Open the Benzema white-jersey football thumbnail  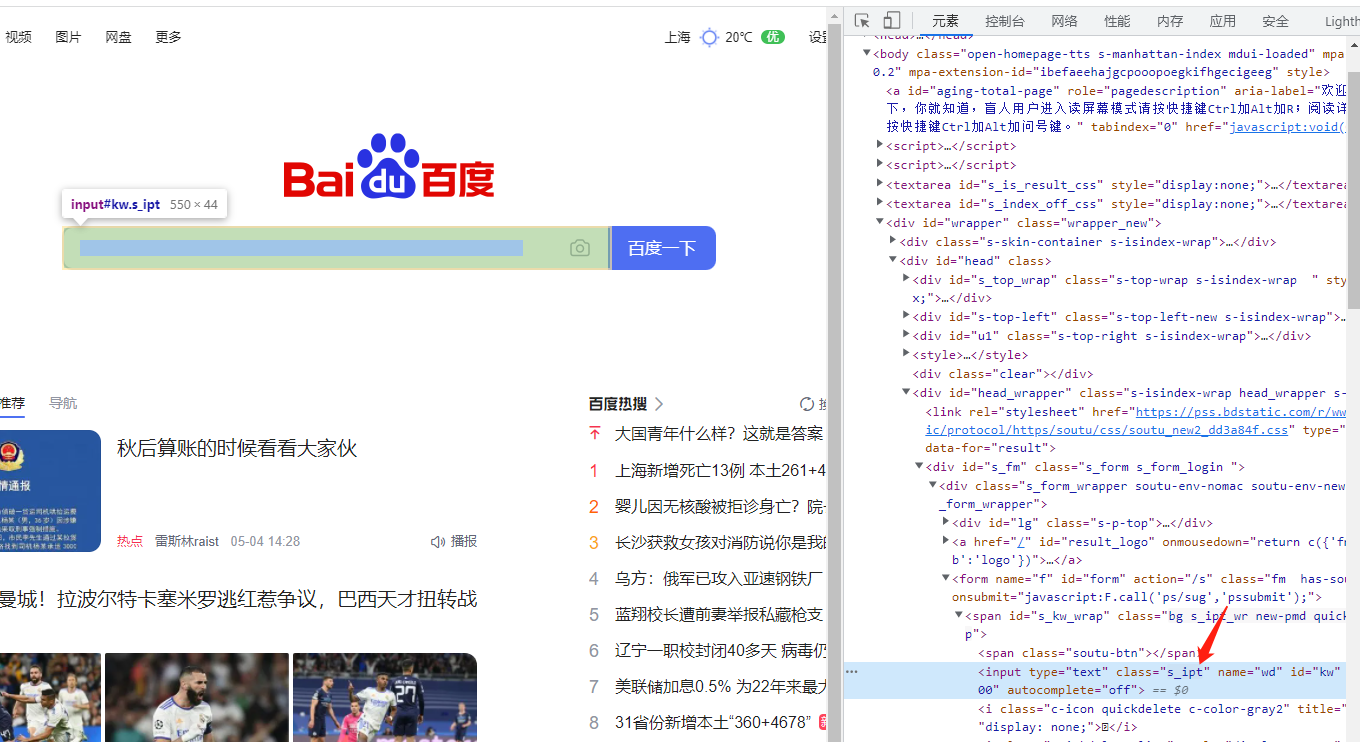click(x=196, y=697)
